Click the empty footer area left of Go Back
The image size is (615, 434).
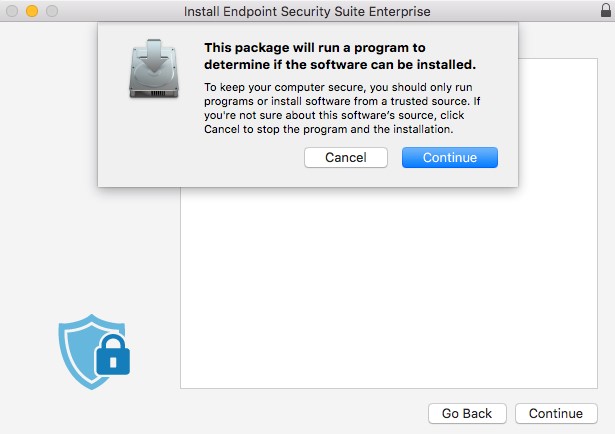(x=250, y=413)
